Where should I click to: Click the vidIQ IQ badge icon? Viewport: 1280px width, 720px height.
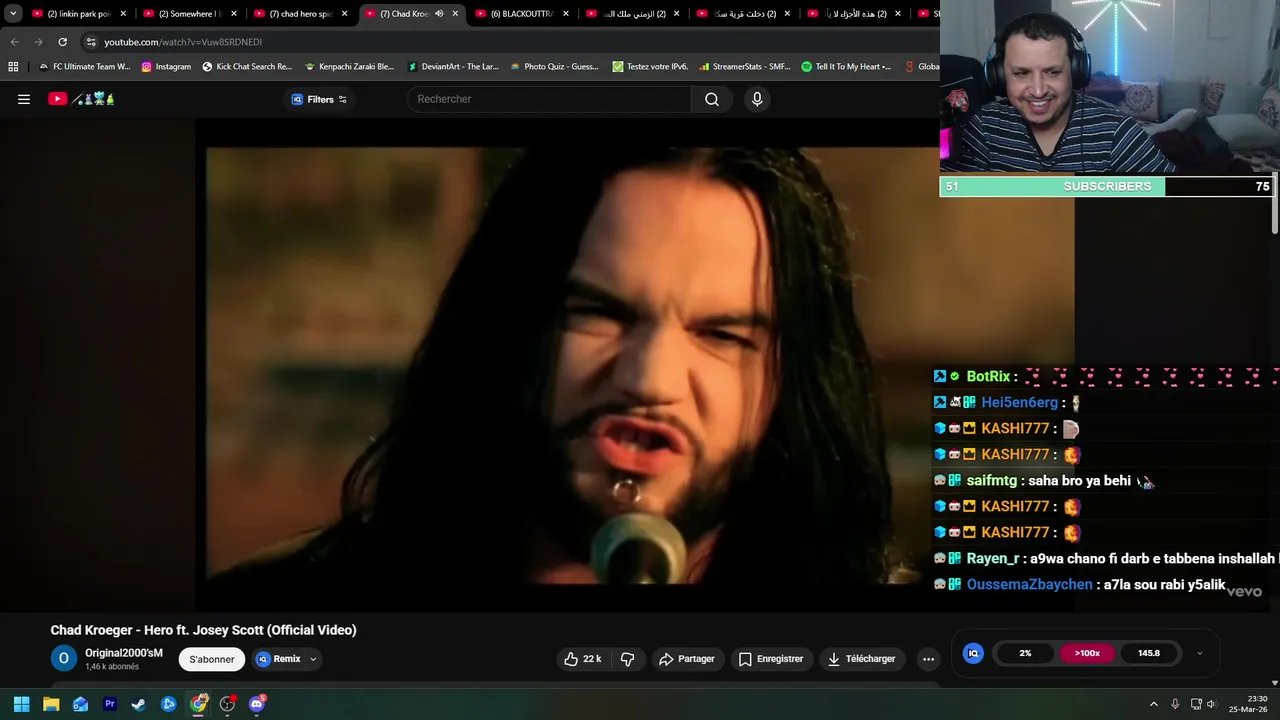tap(973, 653)
